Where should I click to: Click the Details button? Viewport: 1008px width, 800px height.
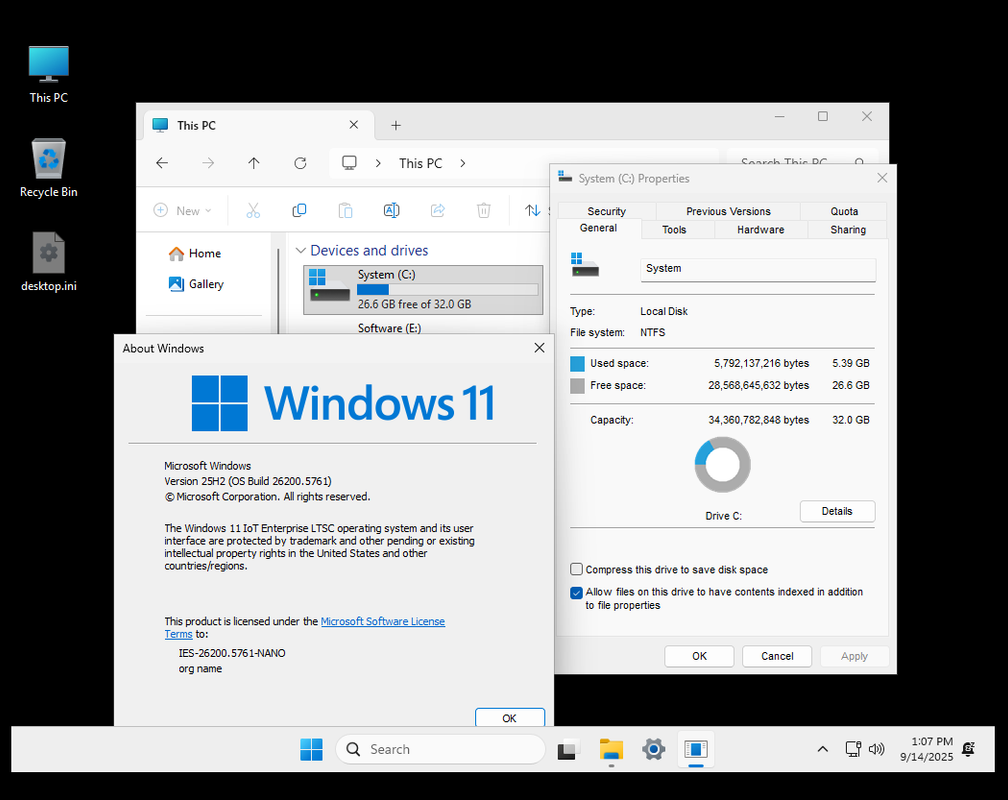point(837,511)
